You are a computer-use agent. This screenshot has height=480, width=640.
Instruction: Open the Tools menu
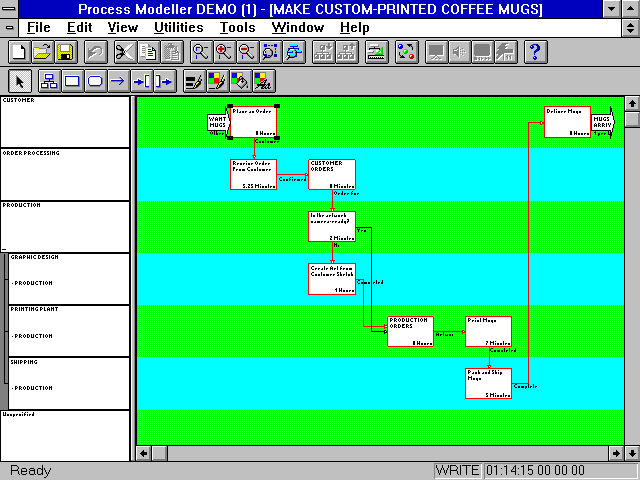237,27
